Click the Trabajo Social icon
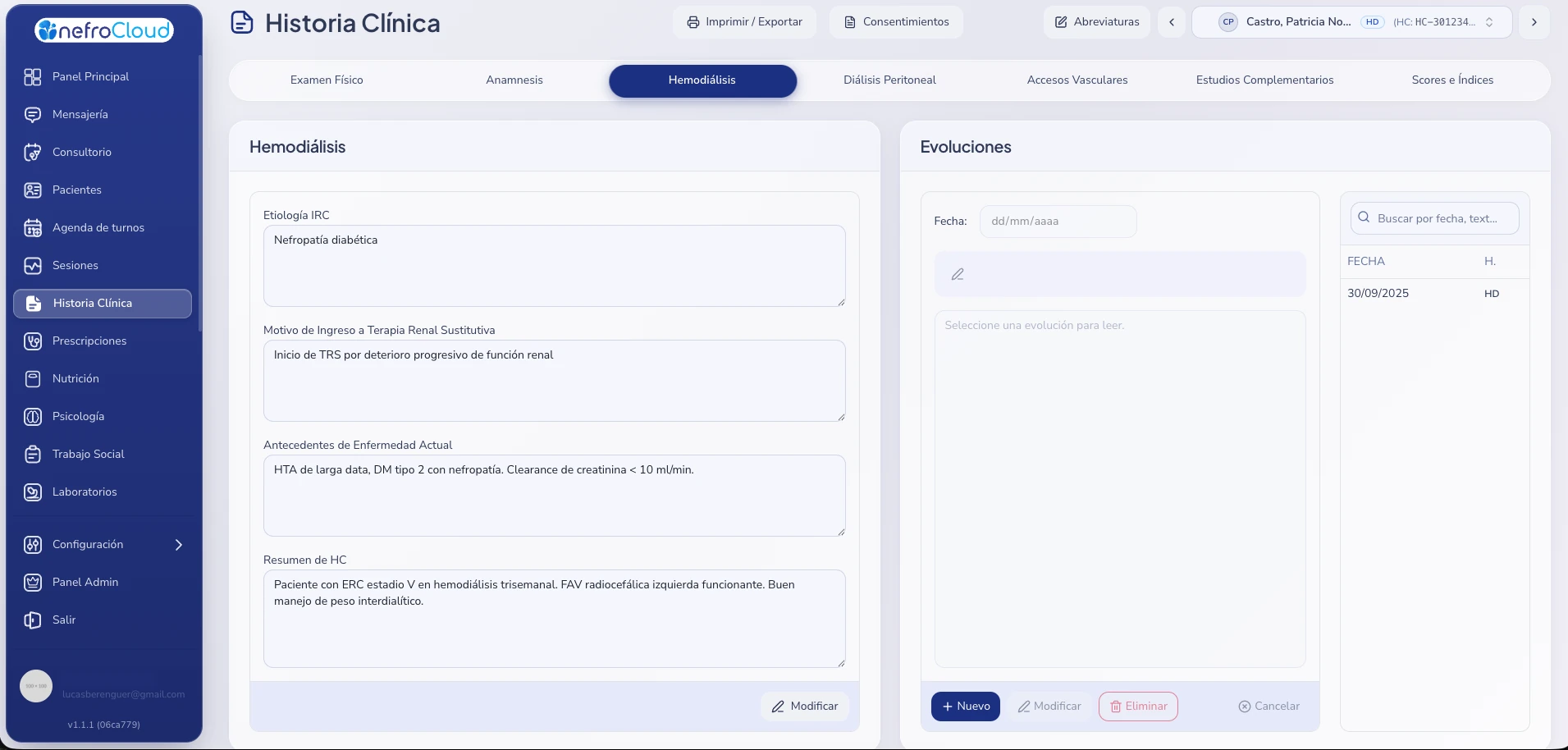Viewport: 1568px width, 750px height. [x=33, y=455]
